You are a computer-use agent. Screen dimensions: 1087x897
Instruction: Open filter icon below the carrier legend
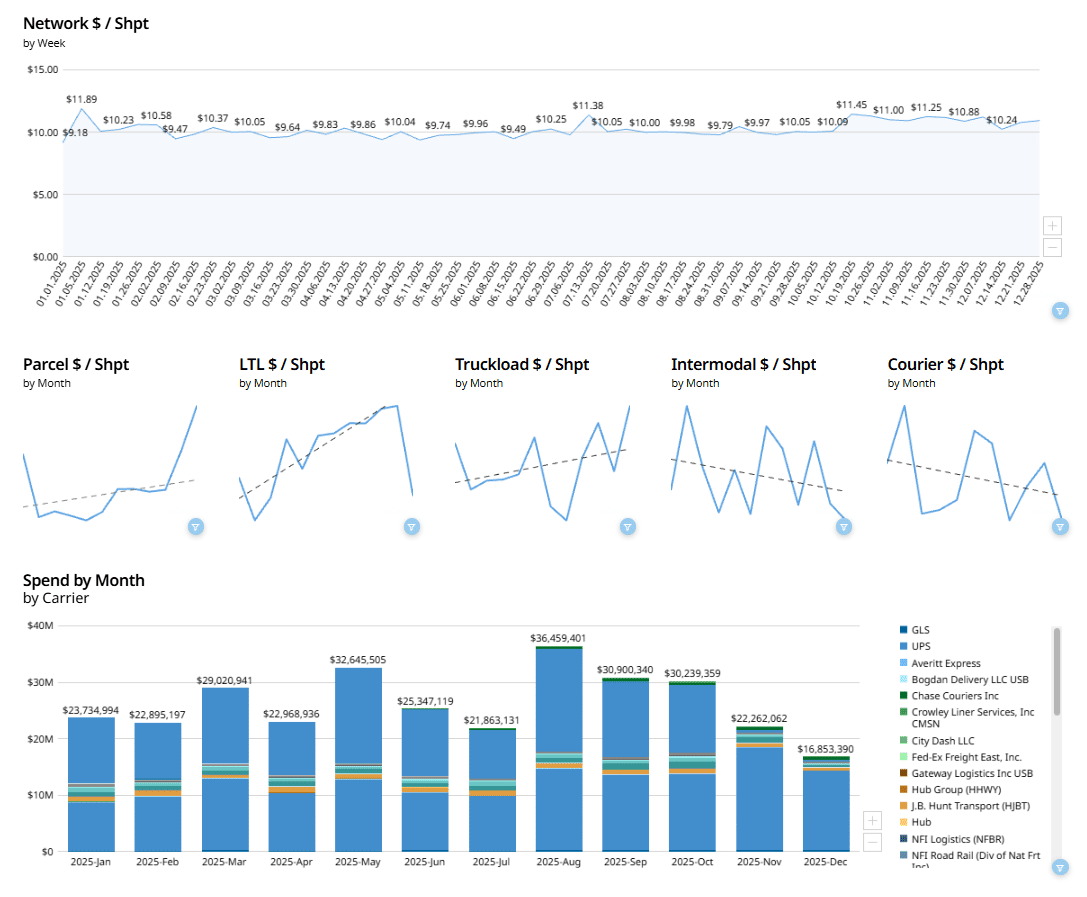coord(1060,868)
